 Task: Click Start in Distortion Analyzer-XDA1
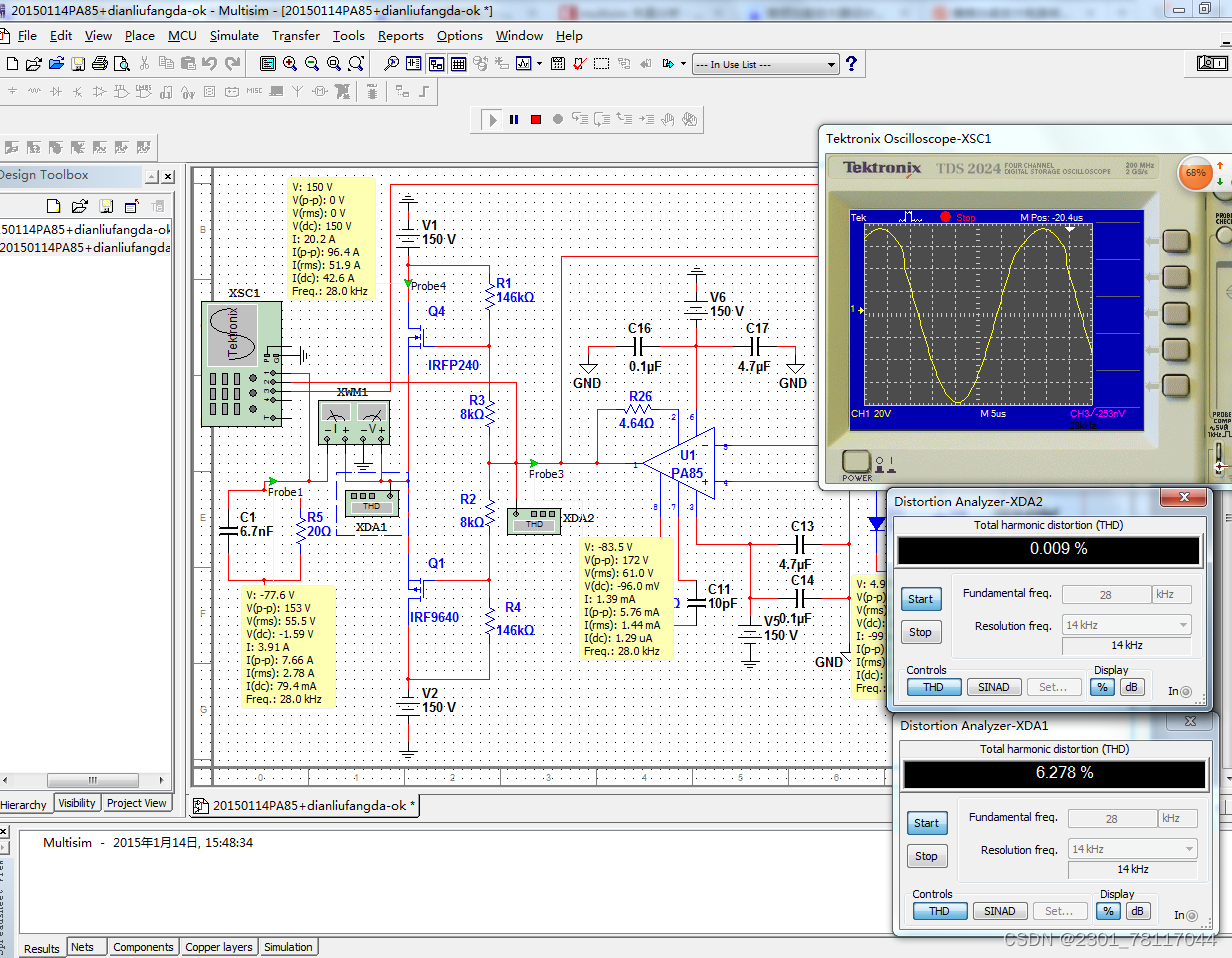(x=927, y=823)
